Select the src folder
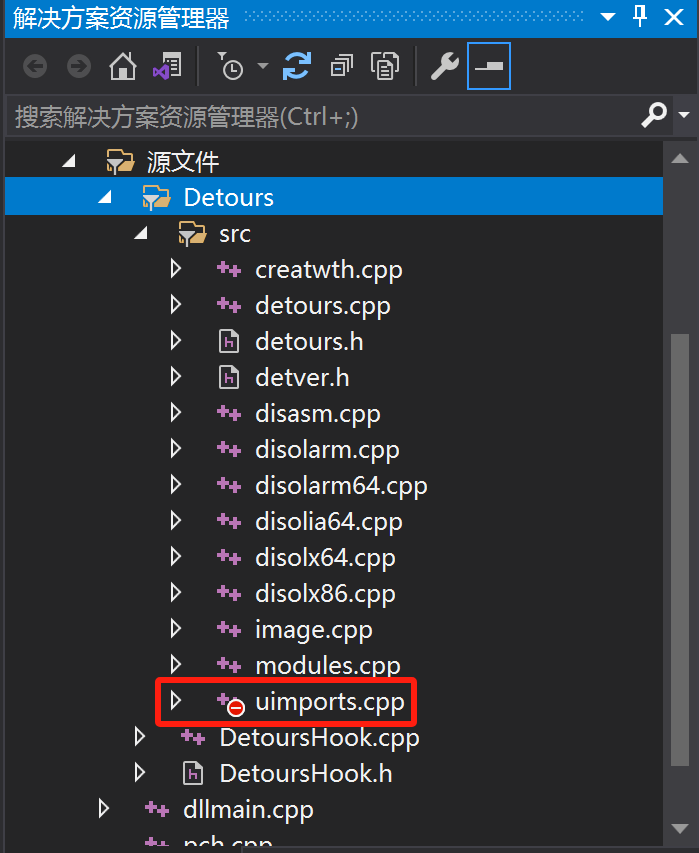Viewport: 699px width, 853px height. pyautogui.click(x=234, y=234)
